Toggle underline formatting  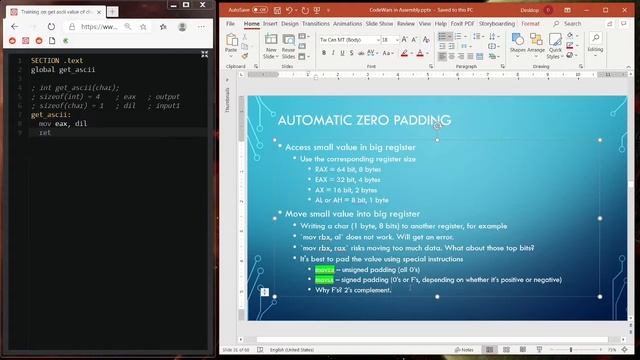pyautogui.click(x=342, y=53)
